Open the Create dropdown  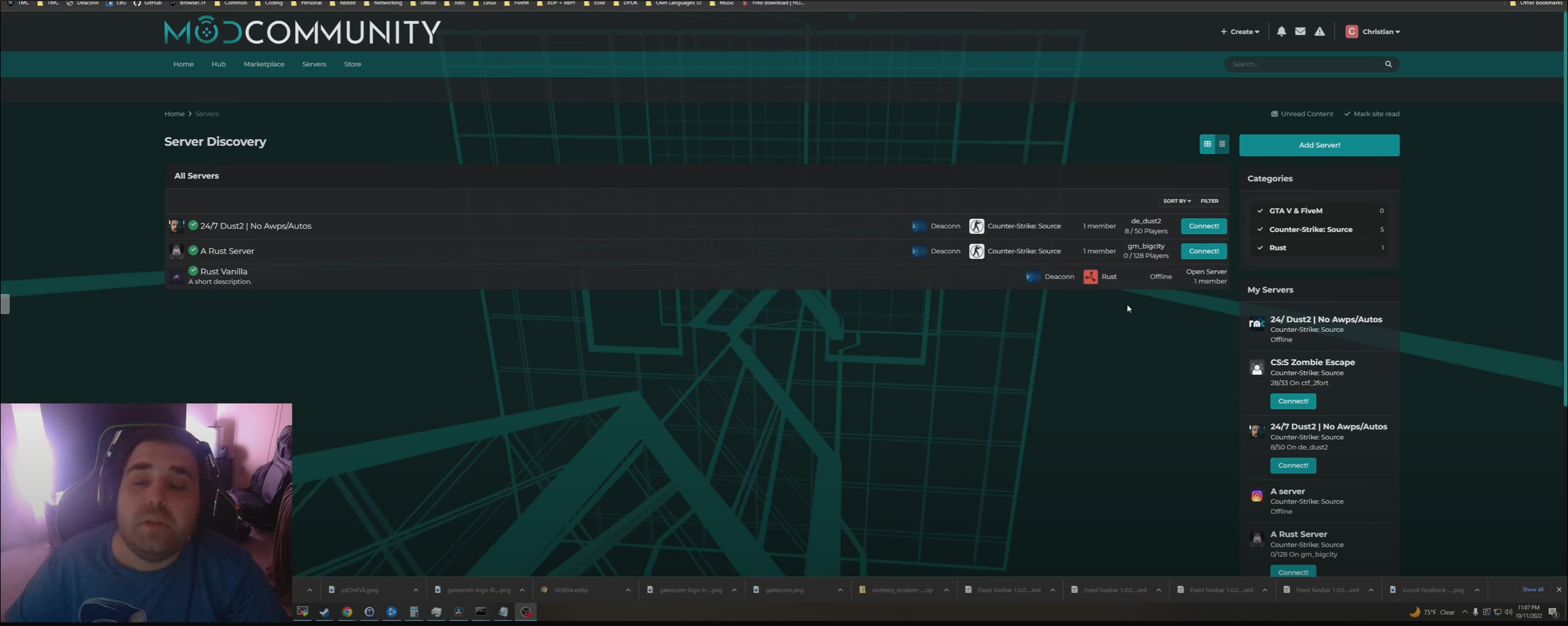tap(1239, 31)
